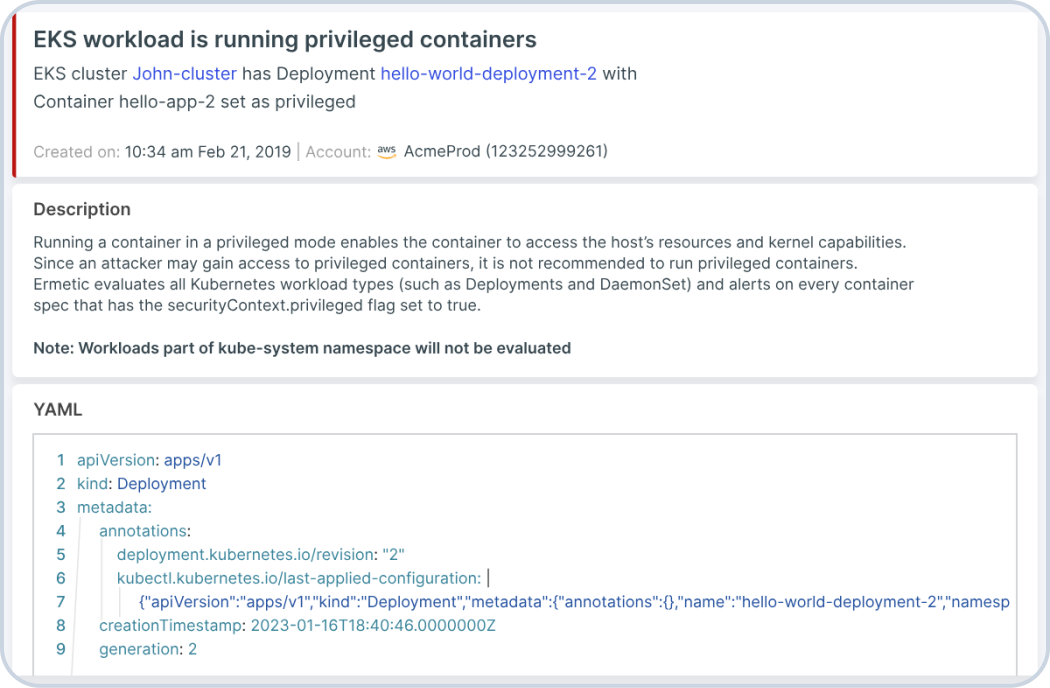
Task: Click the securityContext.privileged sentence in description
Action: [x=257, y=305]
